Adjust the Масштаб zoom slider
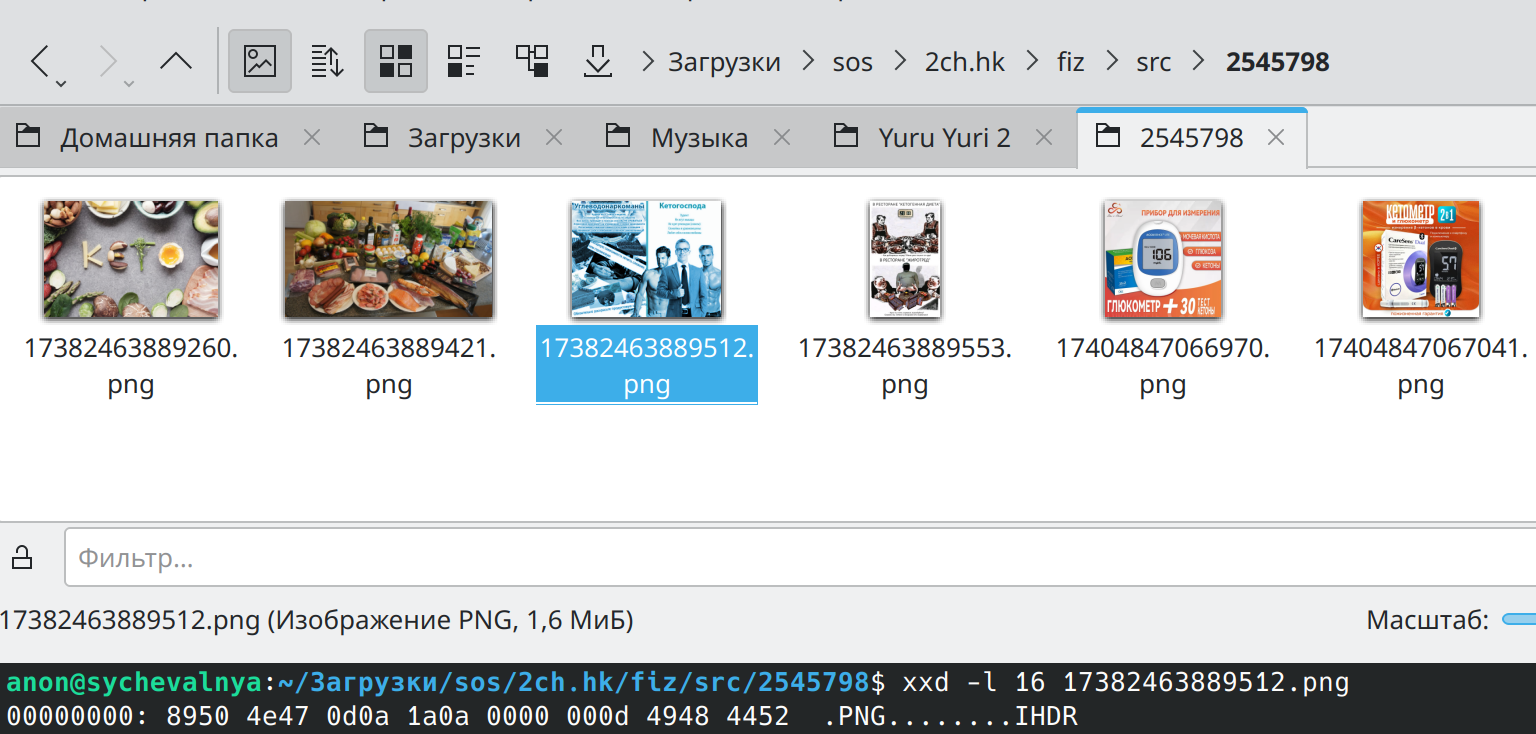1536x734 pixels. click(x=1518, y=621)
